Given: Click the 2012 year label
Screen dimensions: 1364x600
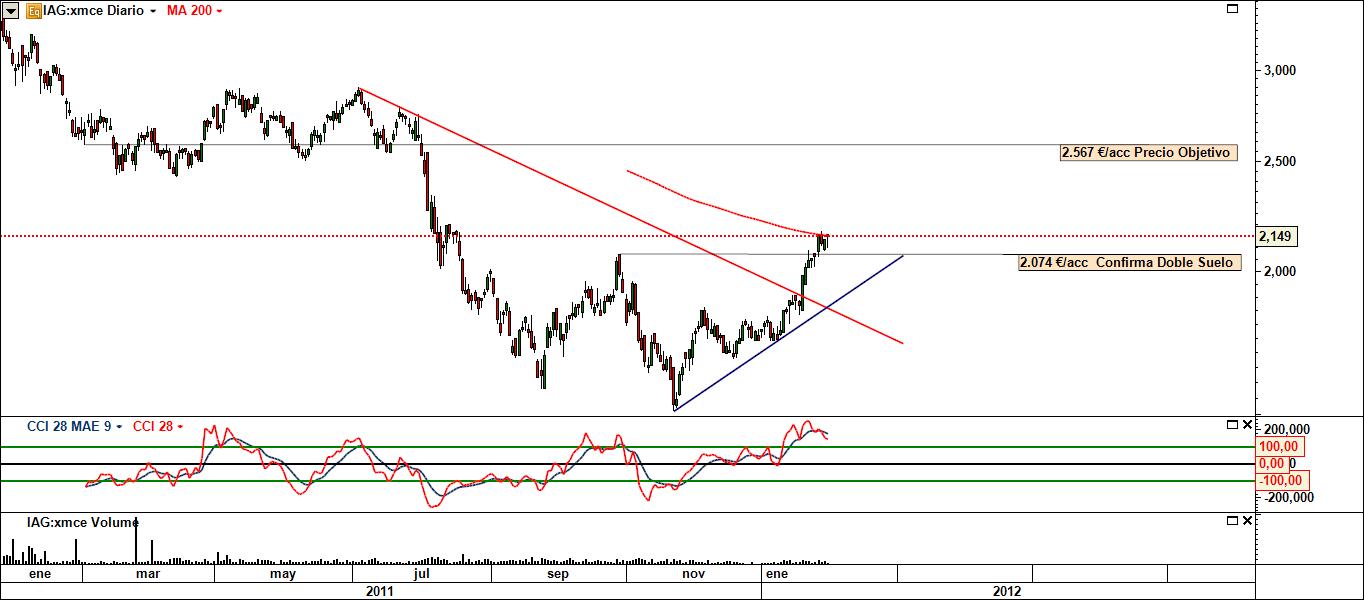Looking at the screenshot, I should coord(1007,591).
